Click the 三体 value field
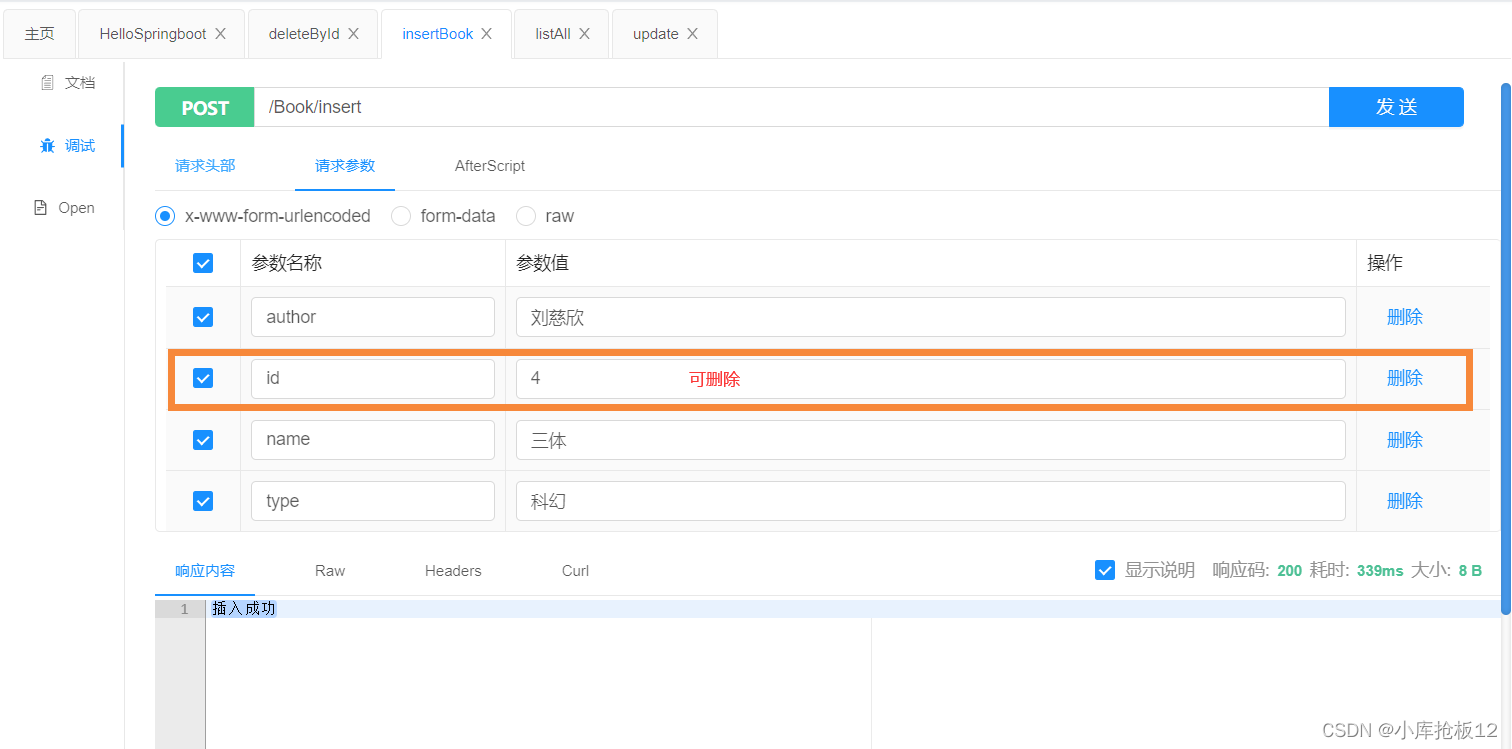The height and width of the screenshot is (749, 1512). tap(931, 440)
